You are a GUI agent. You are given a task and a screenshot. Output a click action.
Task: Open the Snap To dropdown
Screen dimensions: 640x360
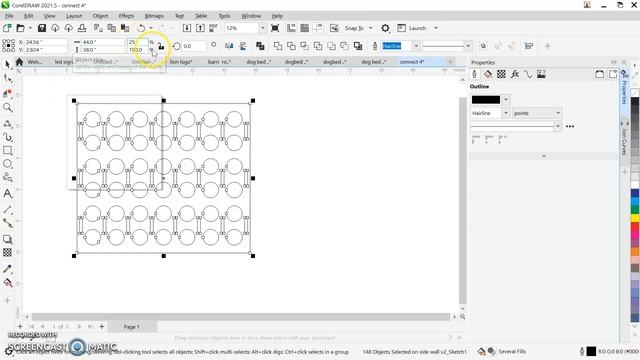click(370, 28)
